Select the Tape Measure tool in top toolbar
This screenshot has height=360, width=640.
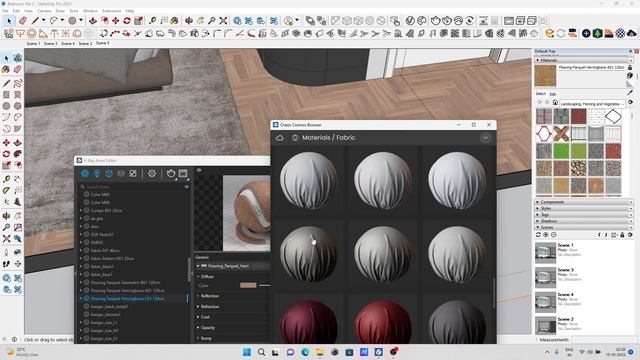(x=153, y=20)
